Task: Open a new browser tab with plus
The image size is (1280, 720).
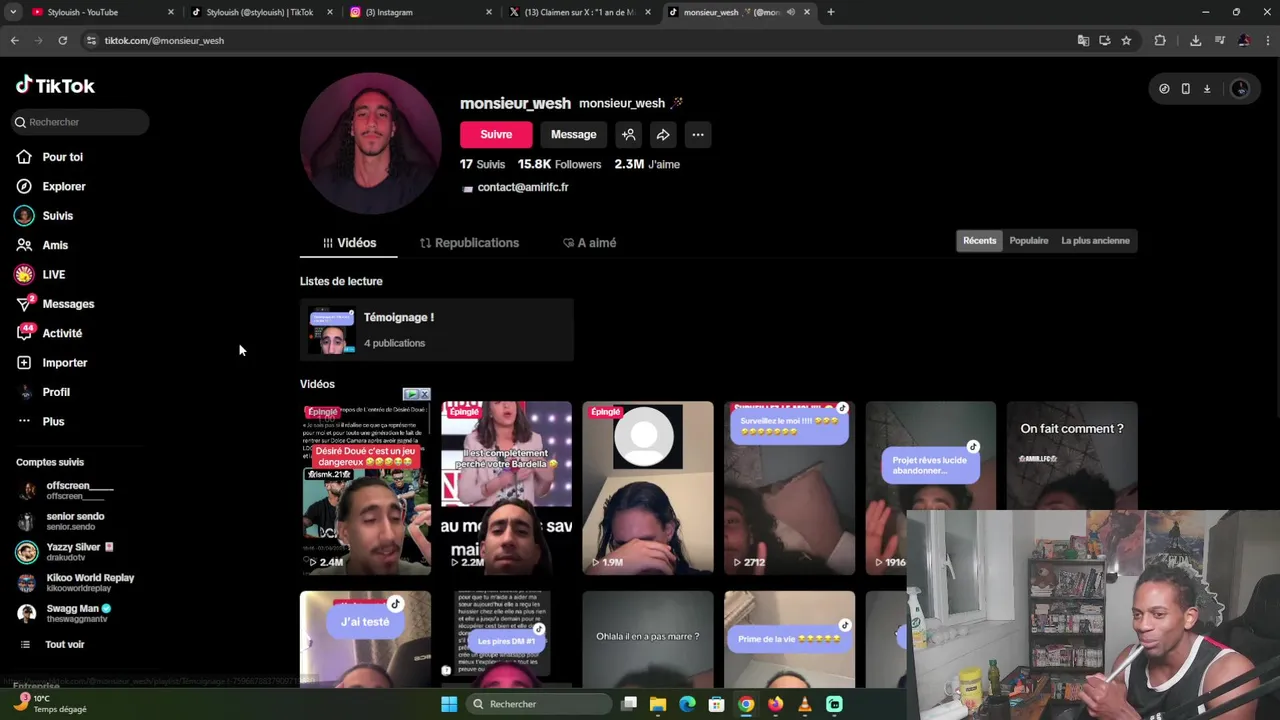Action: tap(831, 12)
